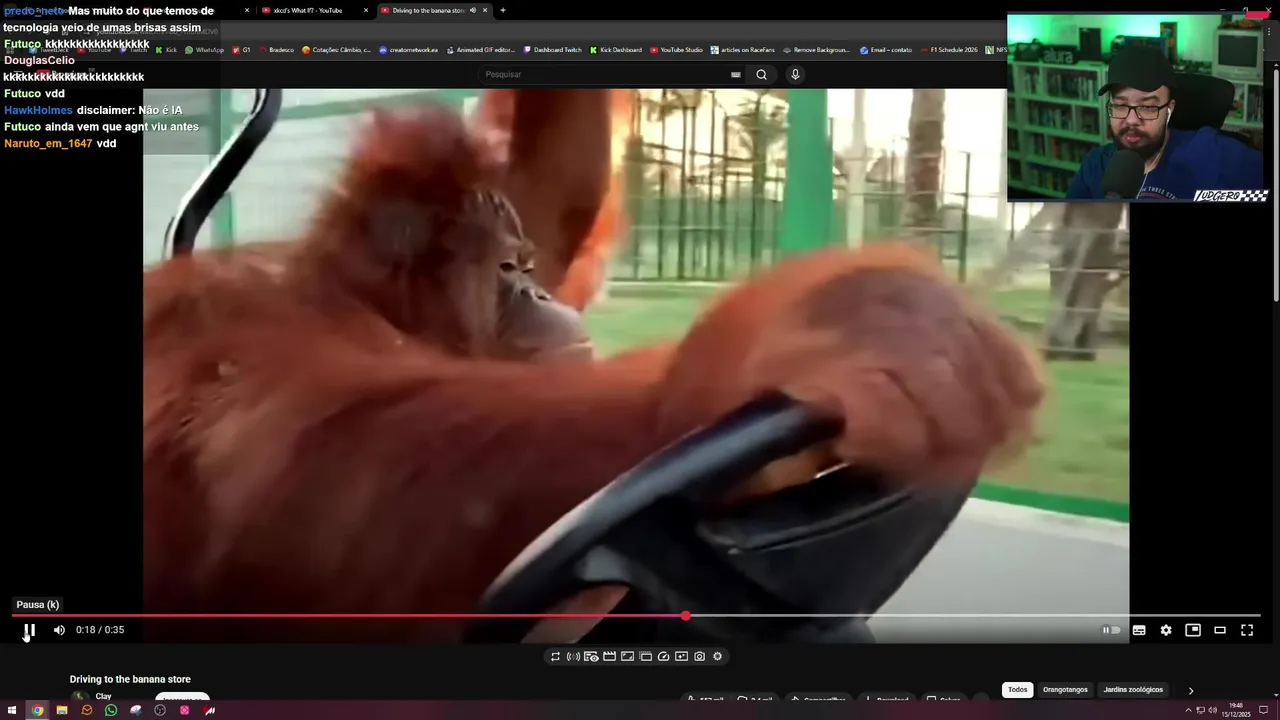Click the clapperboard cinema mode icon

click(609, 657)
